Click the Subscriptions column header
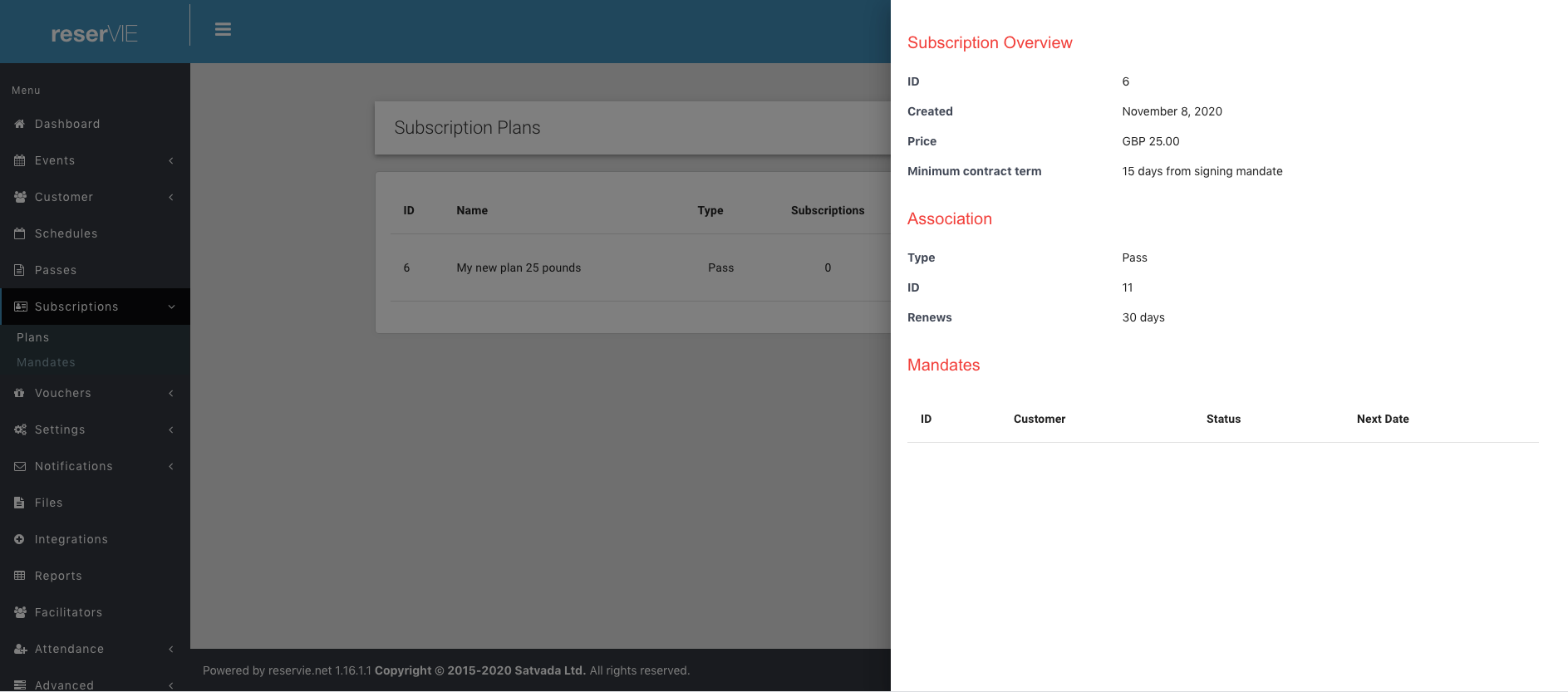 (x=828, y=210)
